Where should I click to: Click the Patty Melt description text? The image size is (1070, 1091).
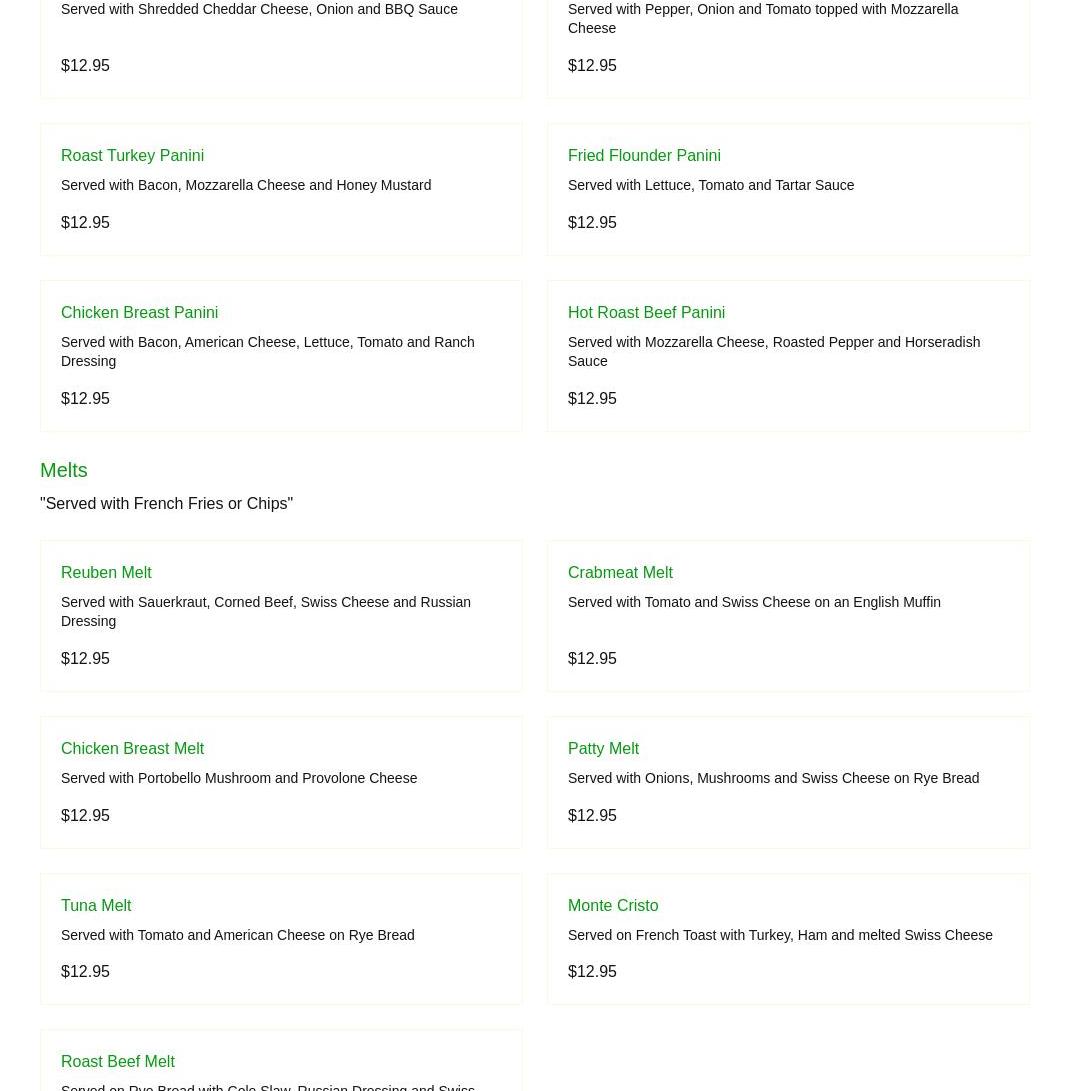(x=773, y=778)
